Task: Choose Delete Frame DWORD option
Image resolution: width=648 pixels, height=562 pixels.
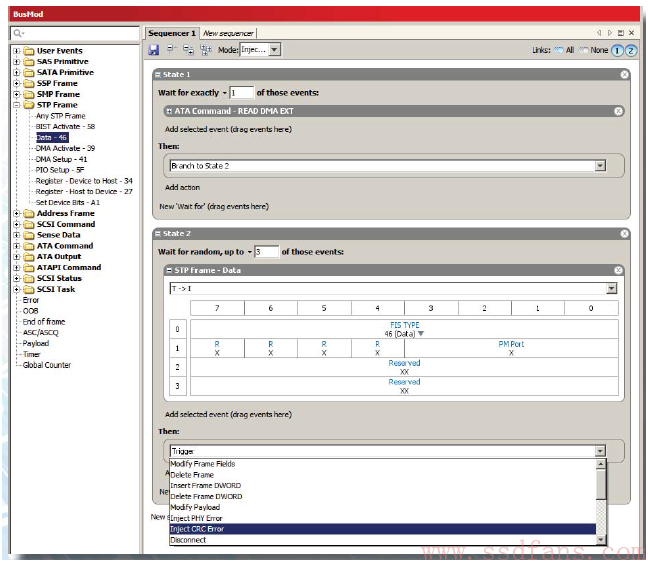Action: pyautogui.click(x=383, y=496)
